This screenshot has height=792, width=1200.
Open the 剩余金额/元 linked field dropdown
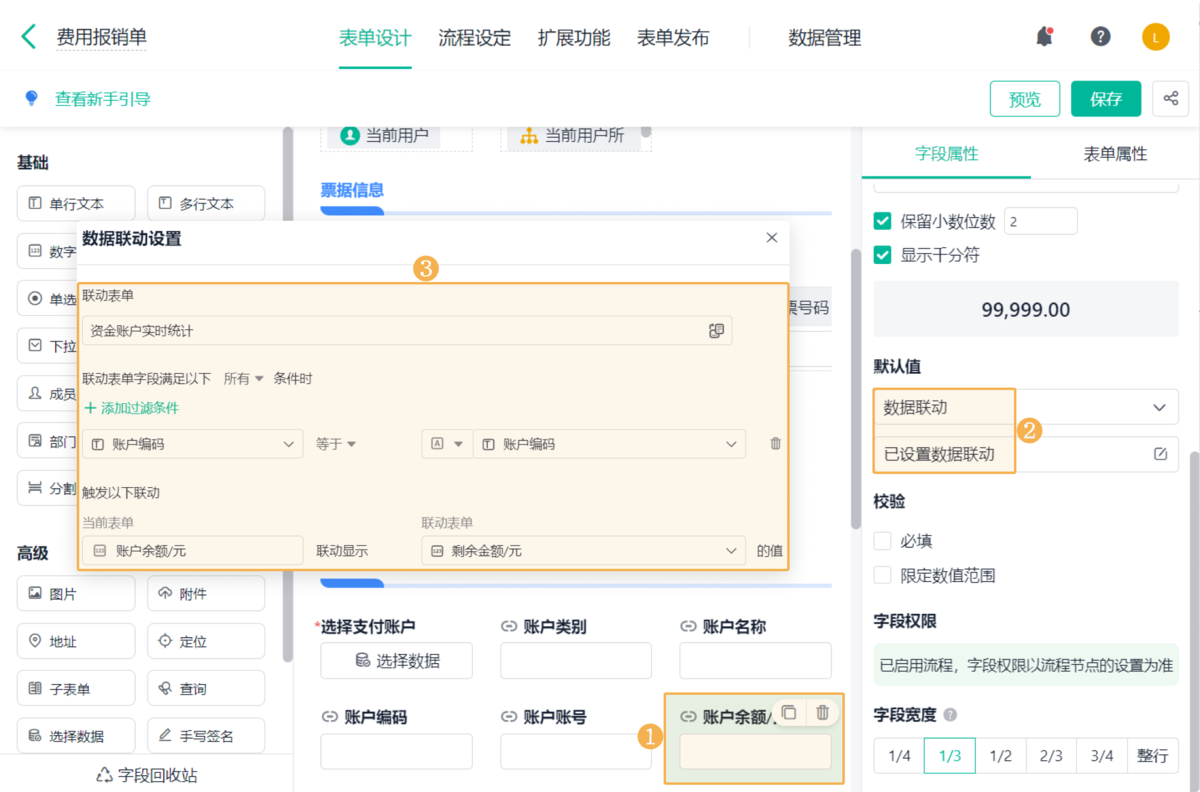(729, 551)
